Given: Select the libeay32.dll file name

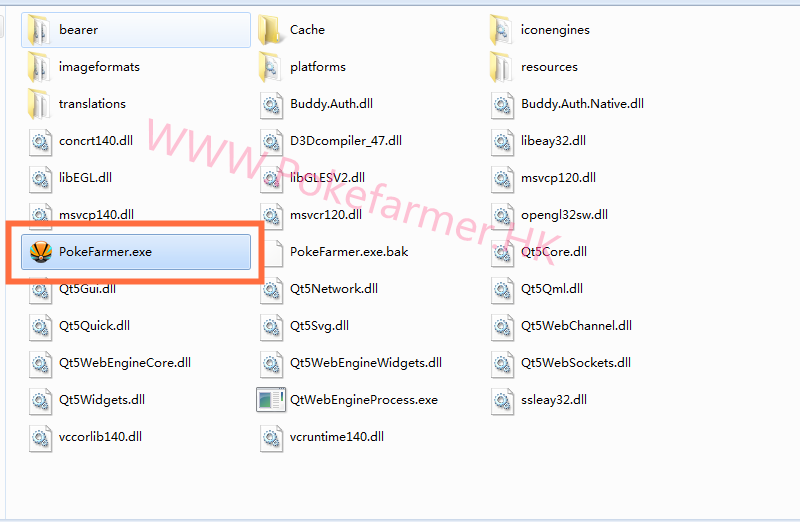Looking at the screenshot, I should 553,141.
